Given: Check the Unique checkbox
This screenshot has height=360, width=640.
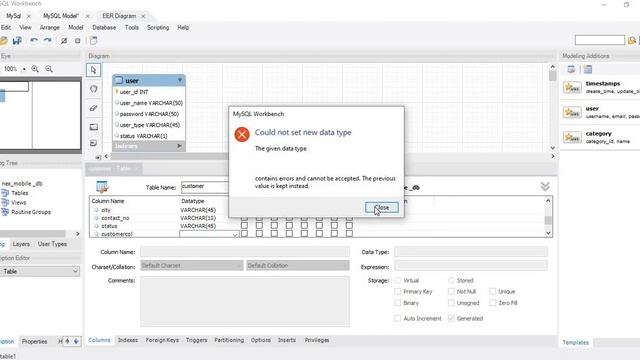Looking at the screenshot, I should (x=493, y=291).
